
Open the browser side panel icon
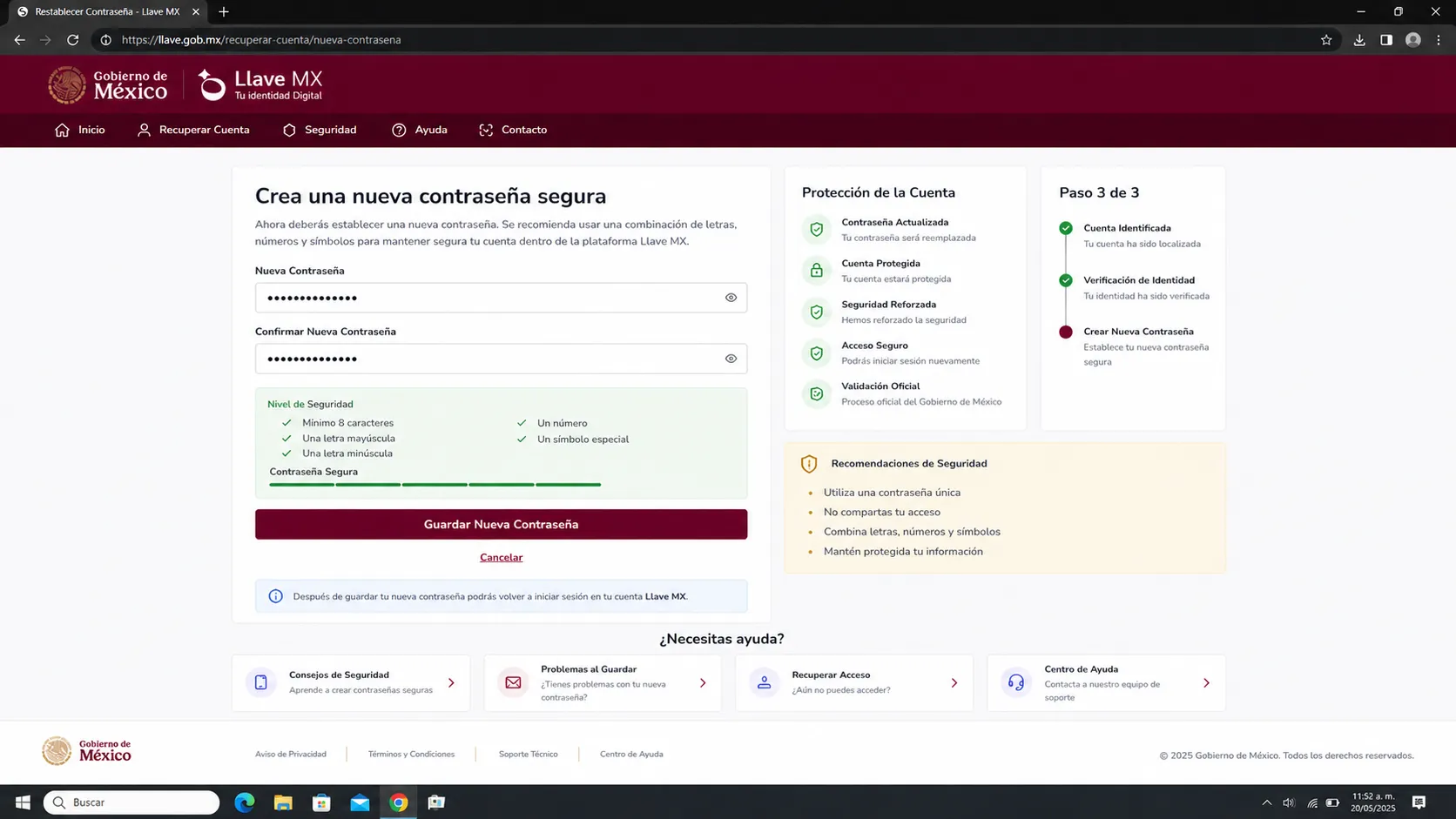point(1386,40)
